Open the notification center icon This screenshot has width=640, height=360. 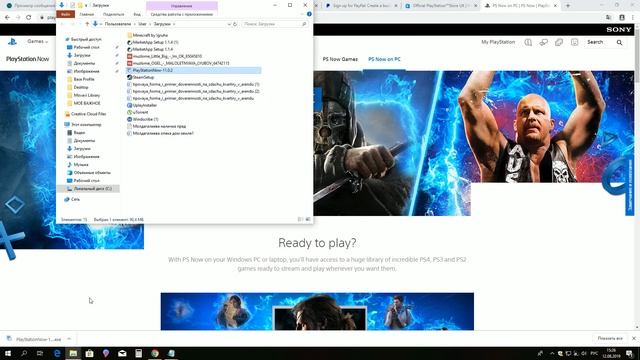[630, 353]
